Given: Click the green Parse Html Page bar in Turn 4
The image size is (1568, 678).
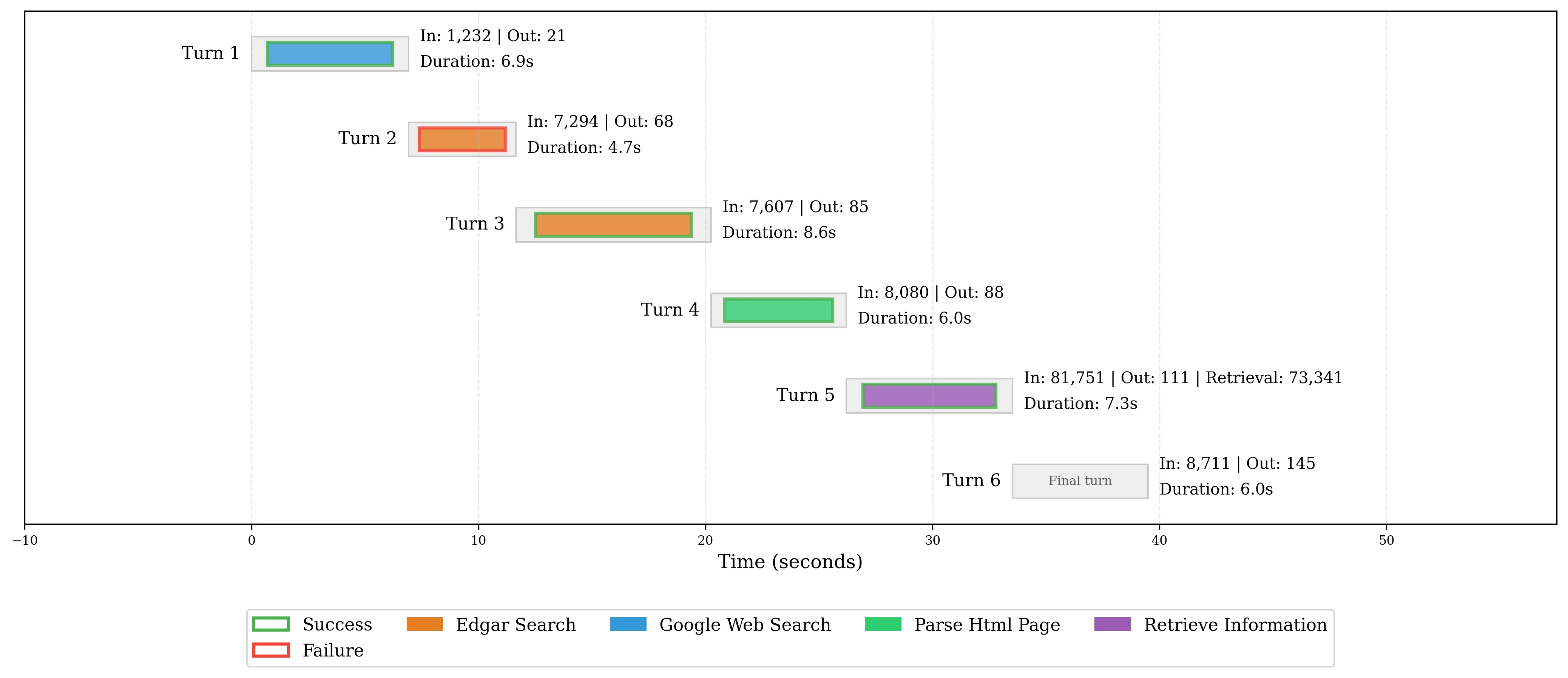Looking at the screenshot, I should pyautogui.click(x=778, y=310).
